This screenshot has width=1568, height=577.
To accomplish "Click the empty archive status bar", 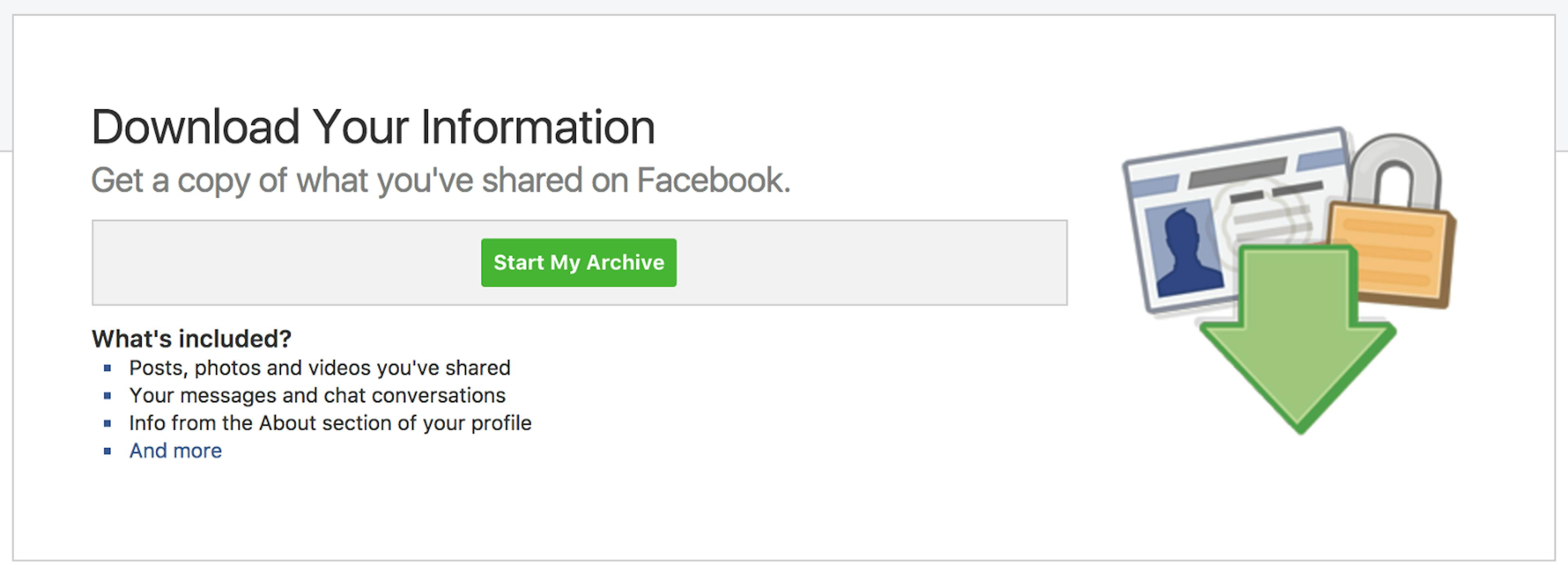I will (274, 262).
